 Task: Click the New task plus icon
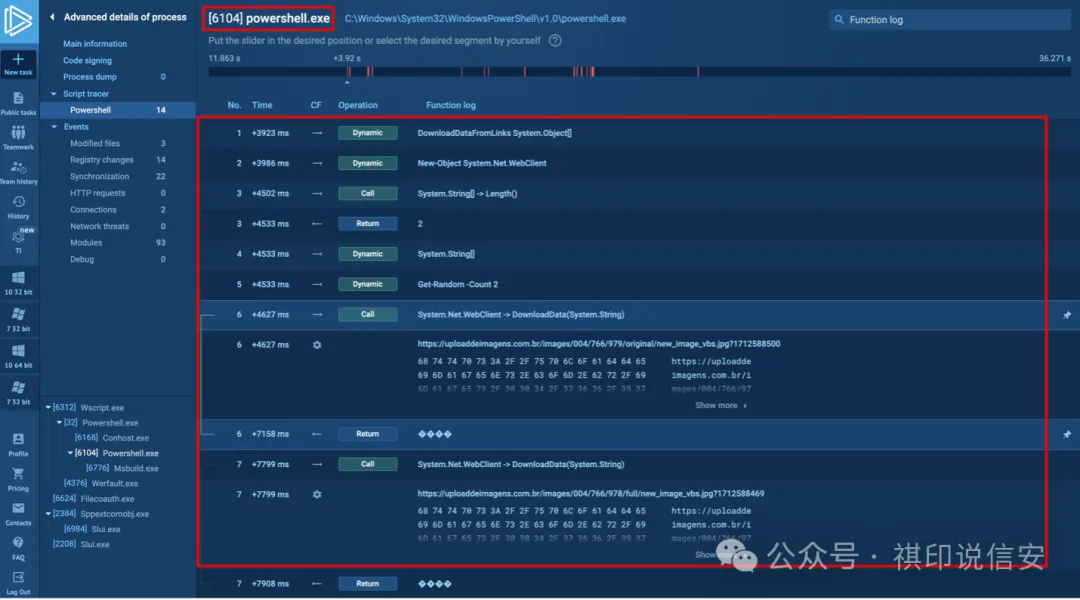pos(18,60)
